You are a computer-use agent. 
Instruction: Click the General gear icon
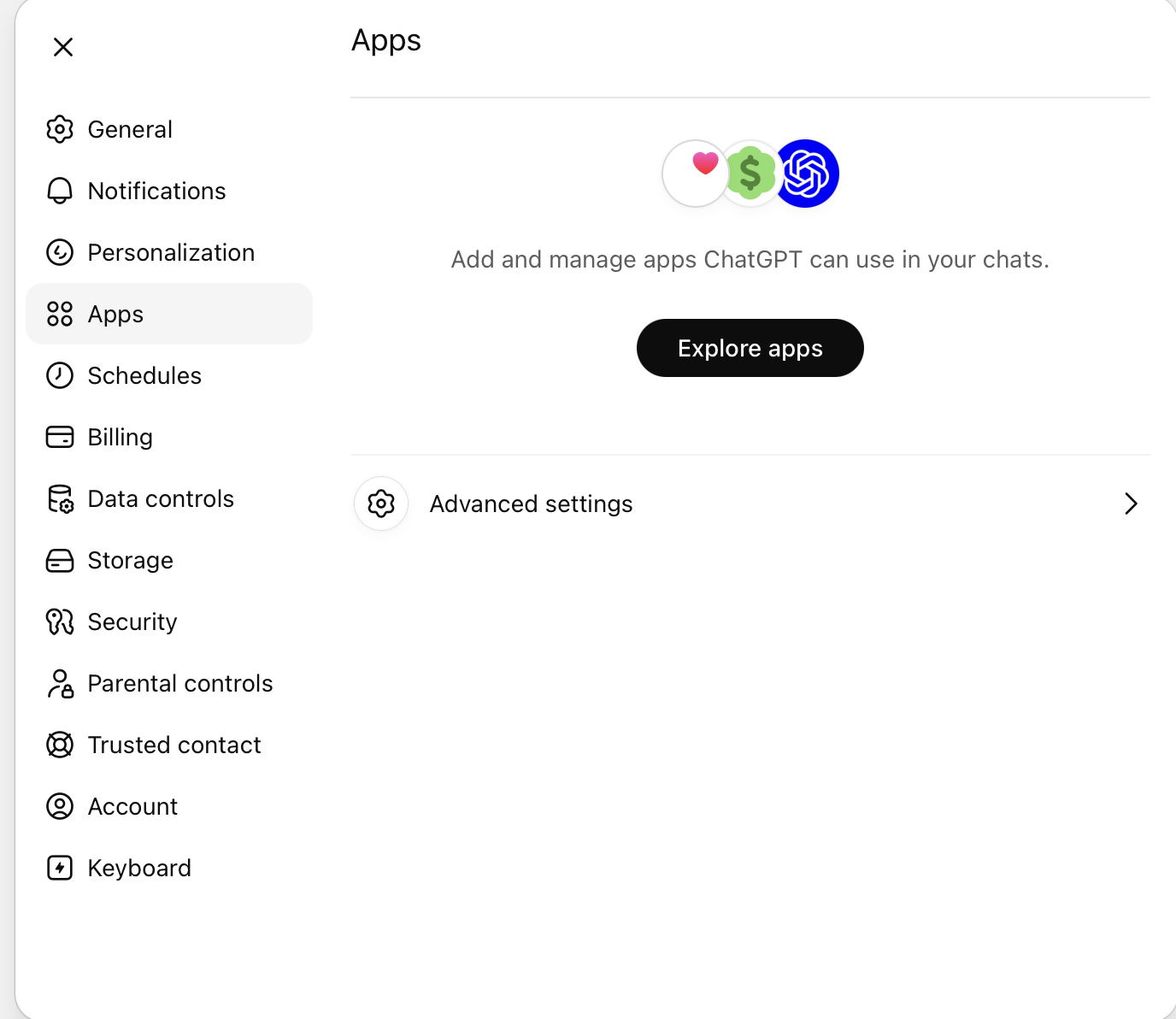point(60,129)
